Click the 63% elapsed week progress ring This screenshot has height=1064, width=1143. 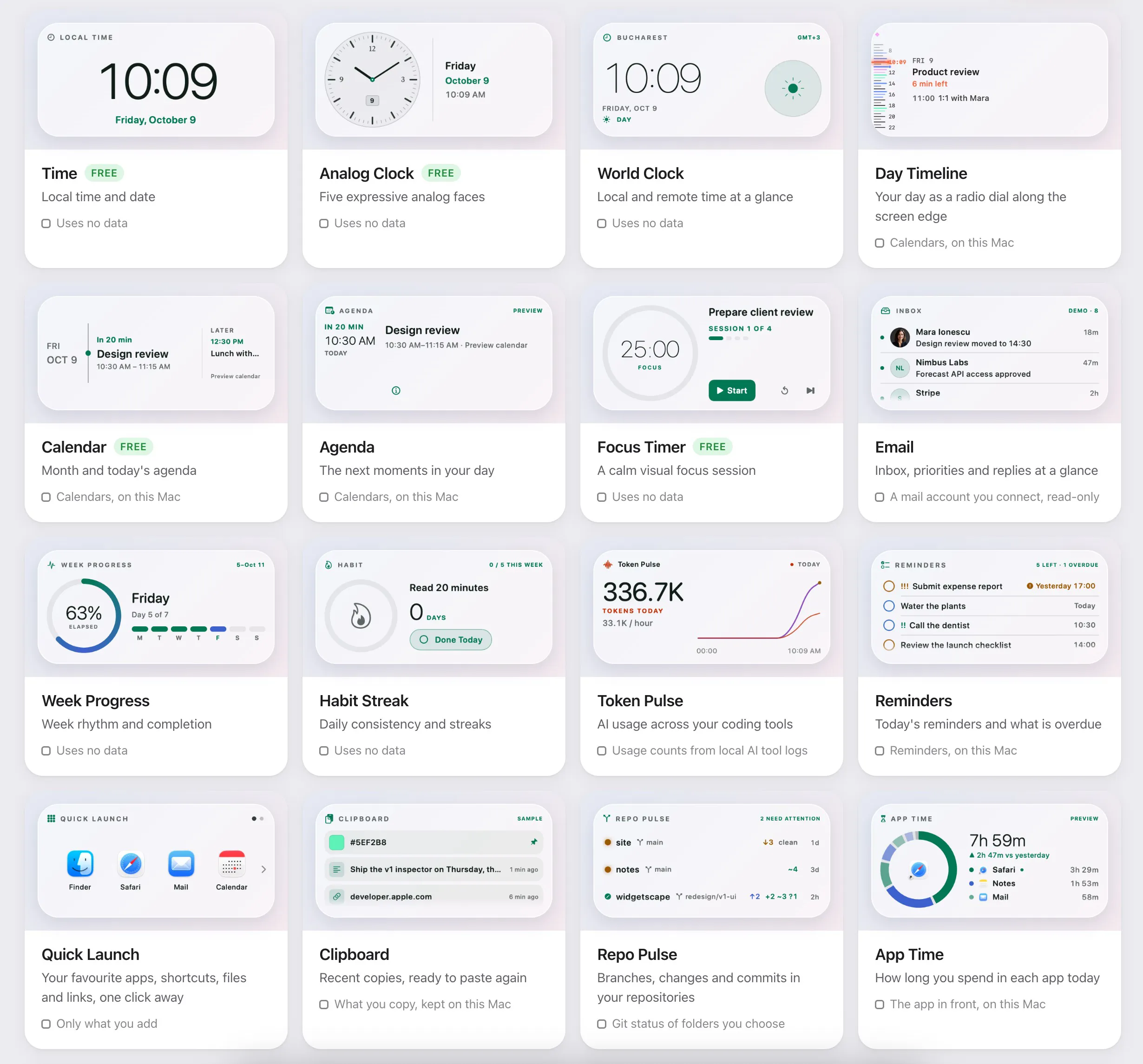pyautogui.click(x=84, y=616)
